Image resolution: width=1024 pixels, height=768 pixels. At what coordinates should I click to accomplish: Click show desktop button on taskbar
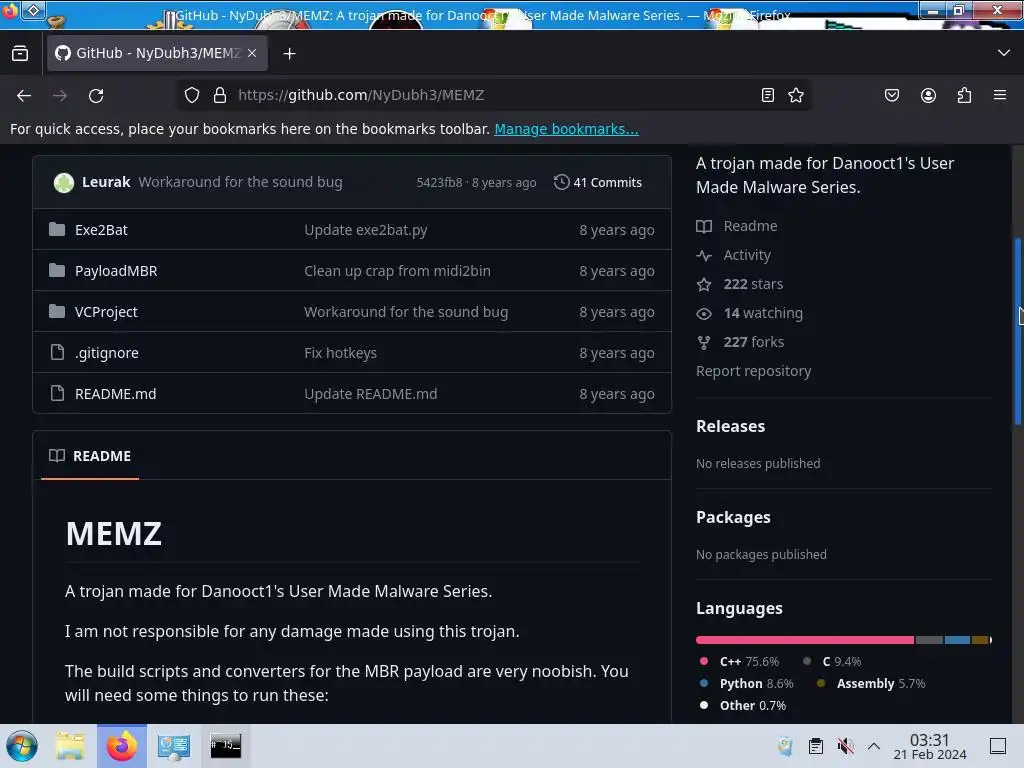[x=998, y=746]
